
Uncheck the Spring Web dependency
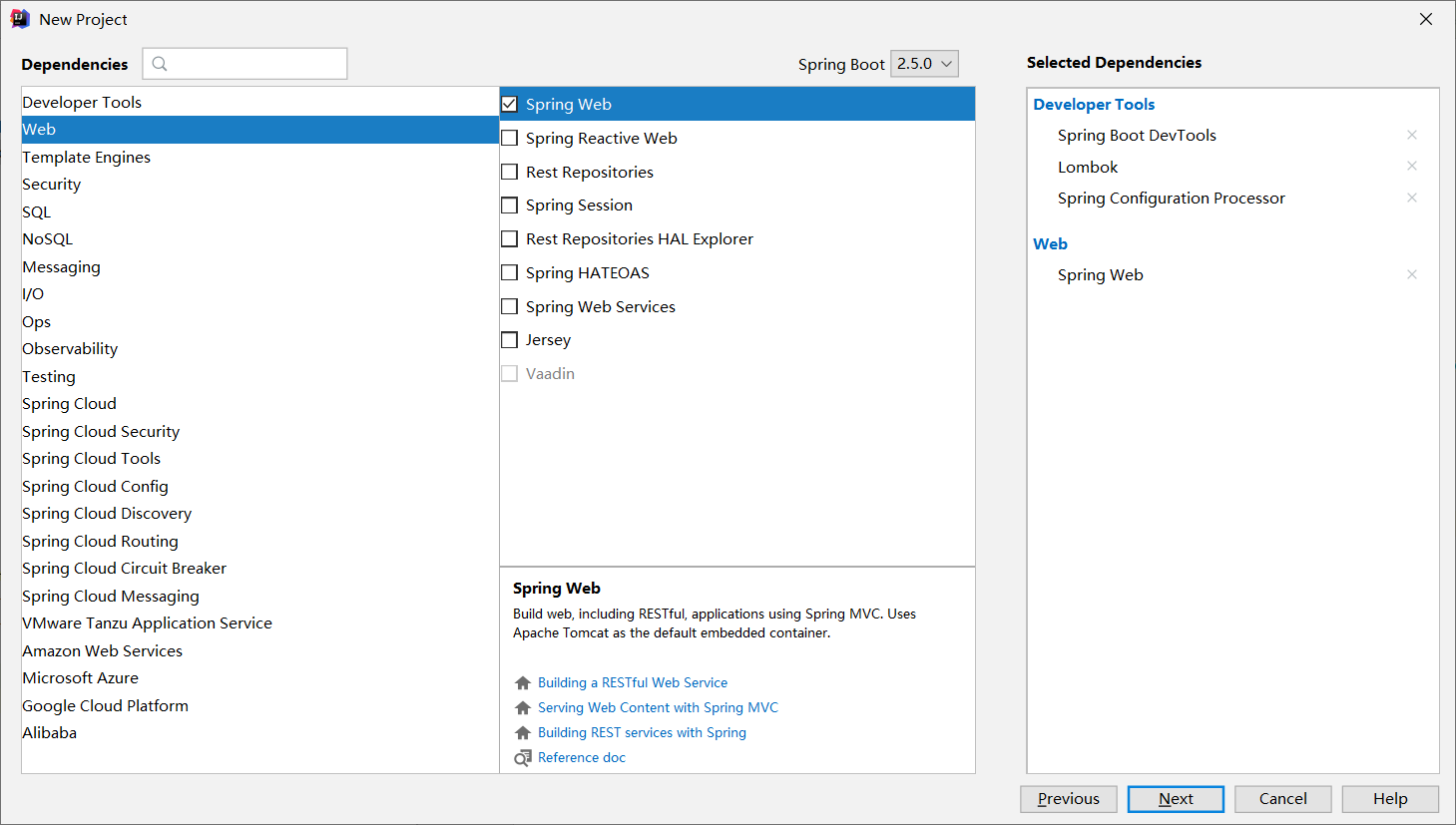point(509,103)
